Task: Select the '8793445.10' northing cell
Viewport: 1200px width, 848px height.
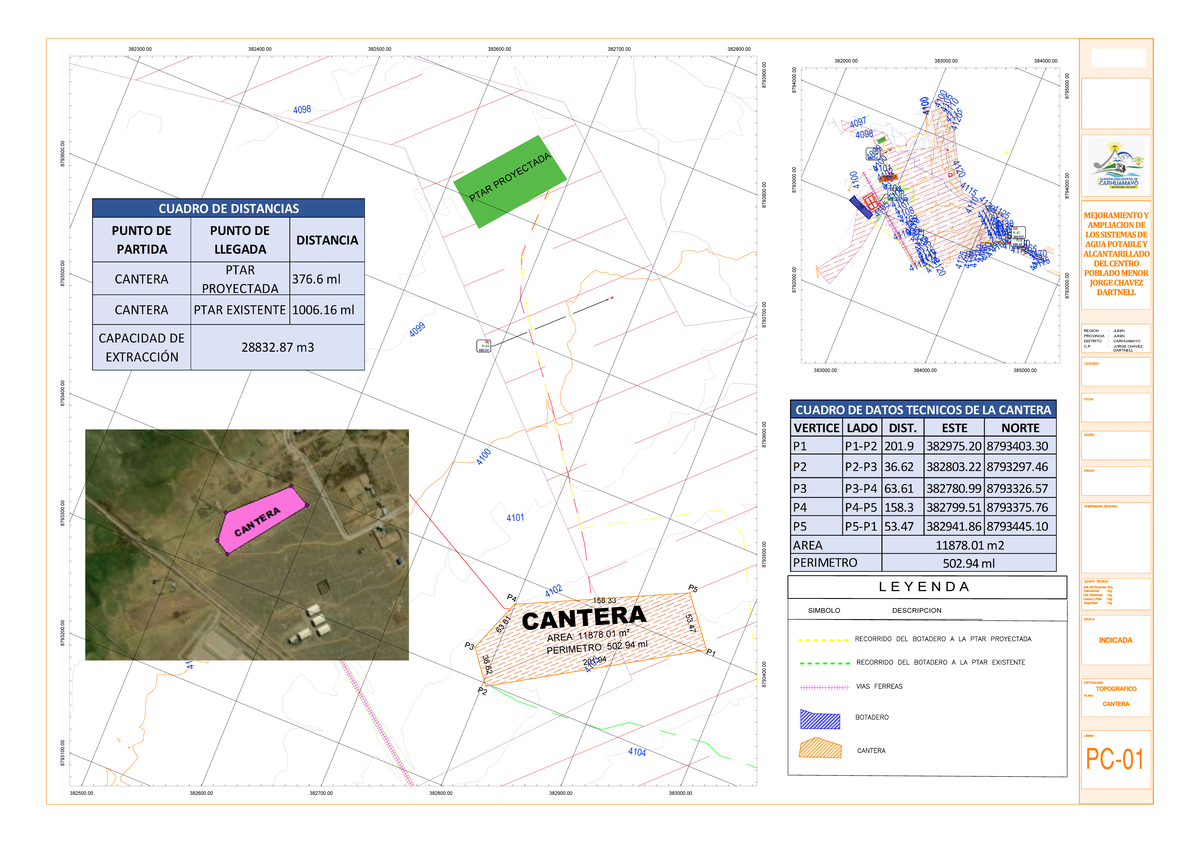Action: (x=1020, y=526)
